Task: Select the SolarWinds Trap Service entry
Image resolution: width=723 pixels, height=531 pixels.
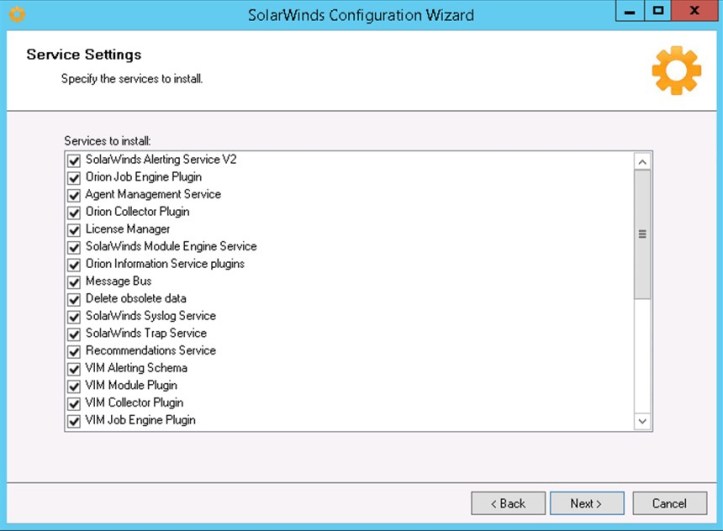Action: tap(146, 333)
